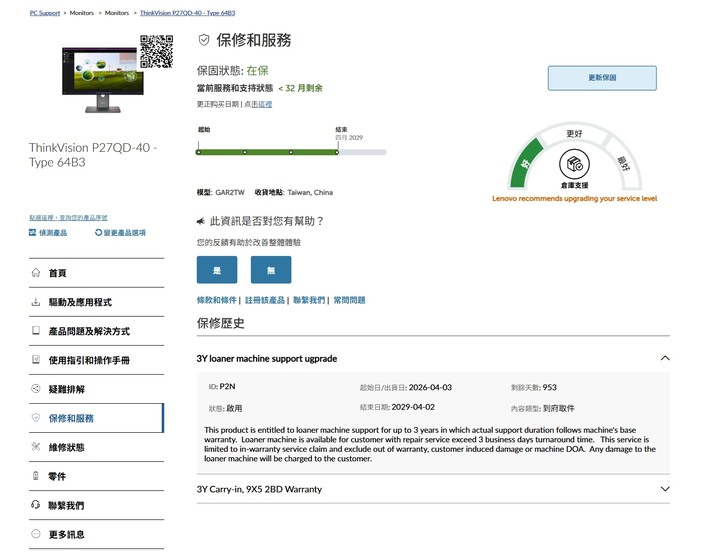Click the manual icon beside 使用指引和操作手冊
The image size is (720, 557).
pos(36,360)
